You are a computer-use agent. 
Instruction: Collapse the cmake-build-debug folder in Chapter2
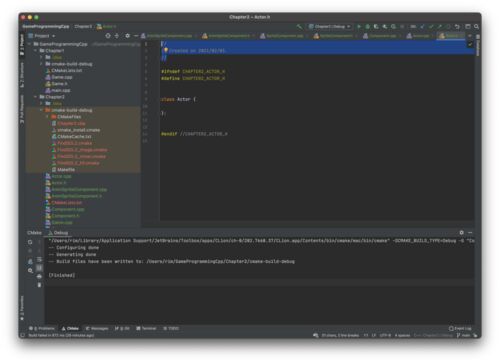tap(41, 110)
